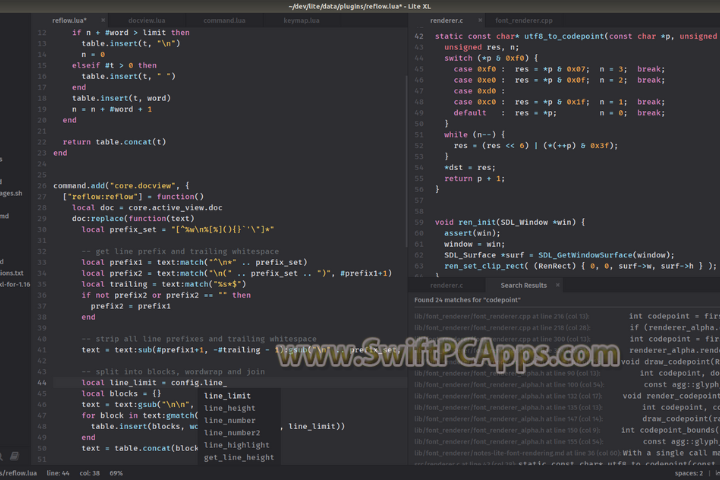This screenshot has height=480, width=720.
Task: Click the book-shaped icon in the sidebar toolbar
Action: click(14, 456)
